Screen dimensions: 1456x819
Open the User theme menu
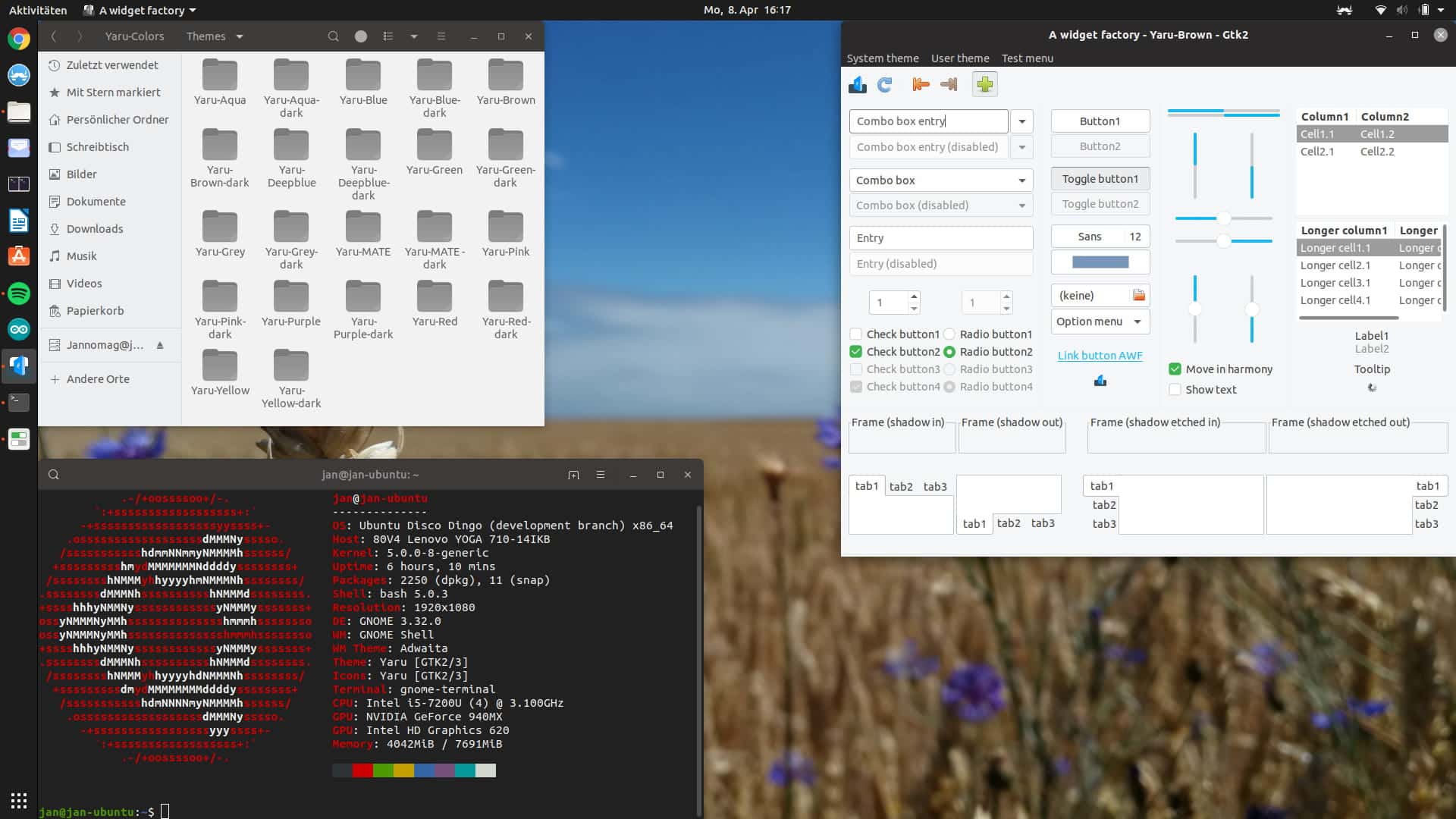pyautogui.click(x=959, y=58)
